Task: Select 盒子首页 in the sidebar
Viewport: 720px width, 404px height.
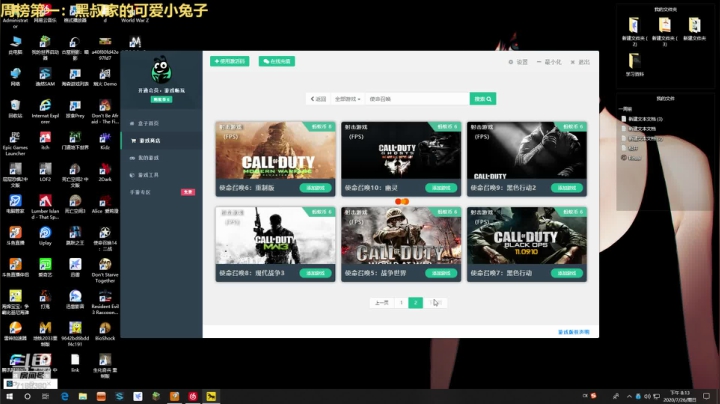Action: [x=161, y=123]
